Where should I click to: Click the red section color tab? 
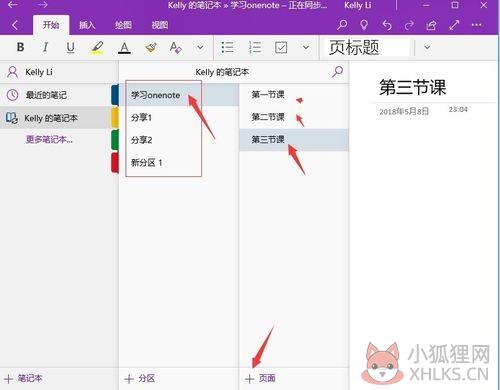click(115, 162)
